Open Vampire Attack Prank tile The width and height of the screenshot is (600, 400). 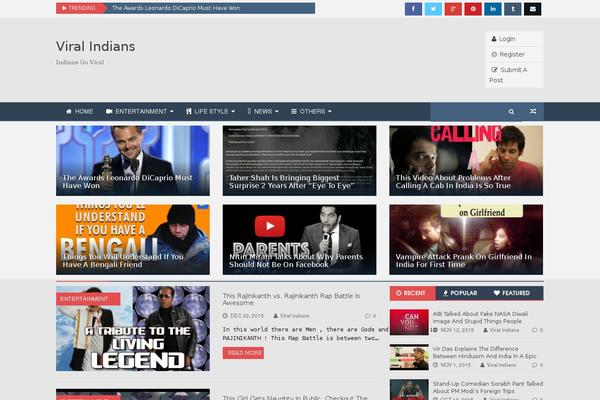pos(466,240)
